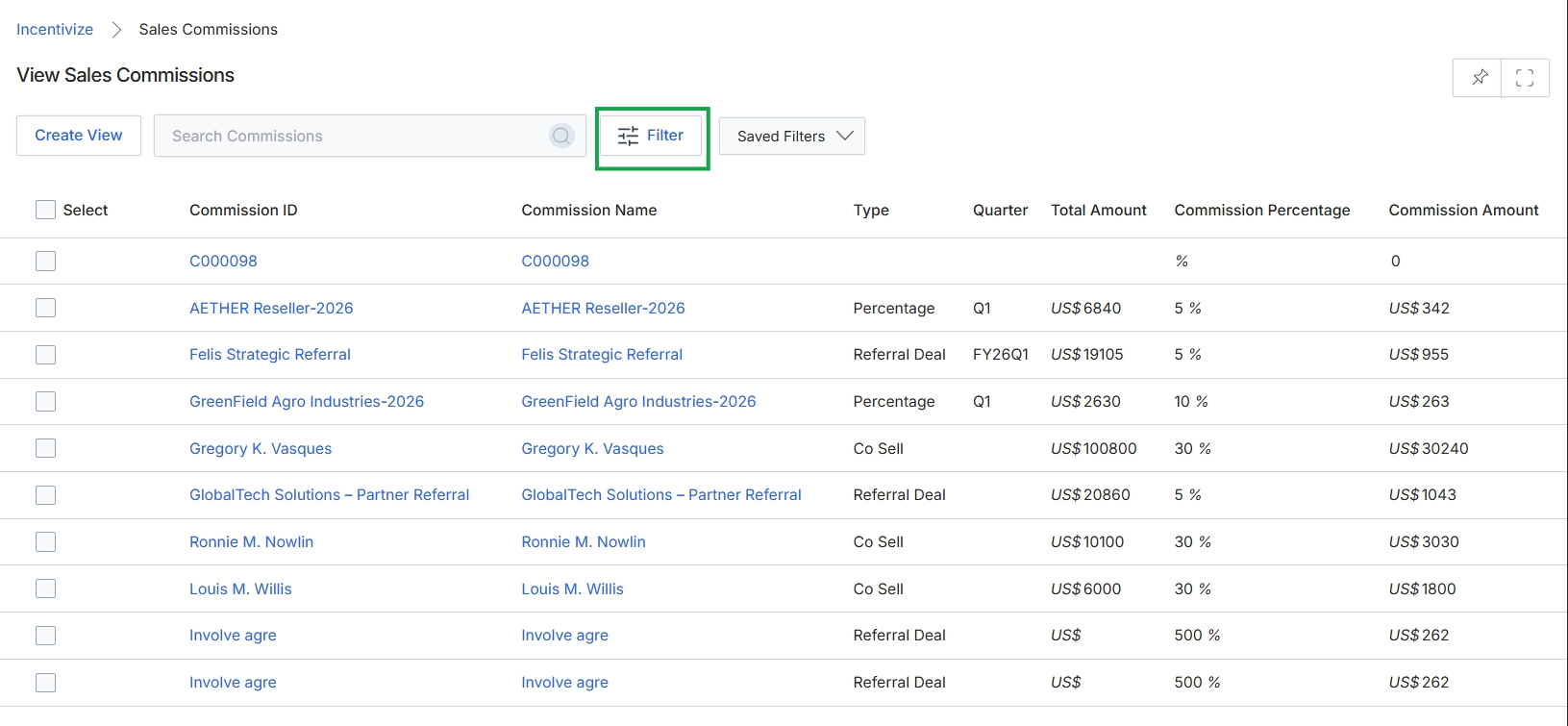Open Ronnie M. Nowlin Commission Name link

(x=584, y=542)
